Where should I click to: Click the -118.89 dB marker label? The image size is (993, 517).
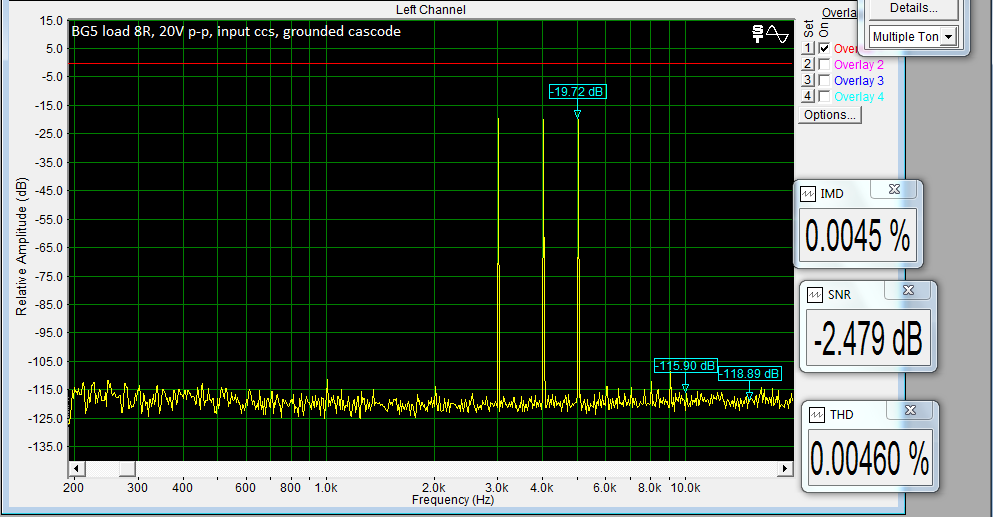[x=750, y=374]
